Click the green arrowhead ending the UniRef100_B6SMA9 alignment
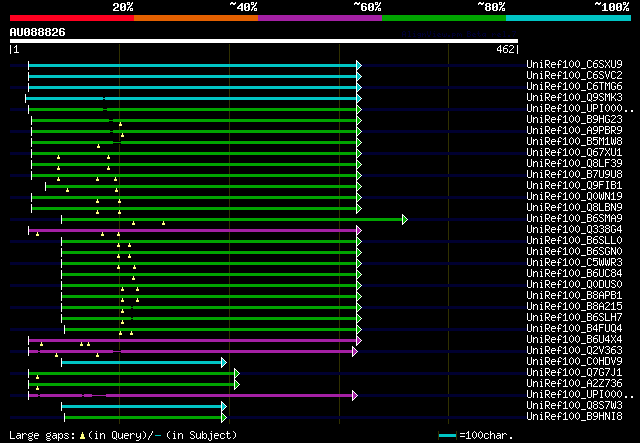This screenshot has height=443, width=640. click(x=405, y=220)
